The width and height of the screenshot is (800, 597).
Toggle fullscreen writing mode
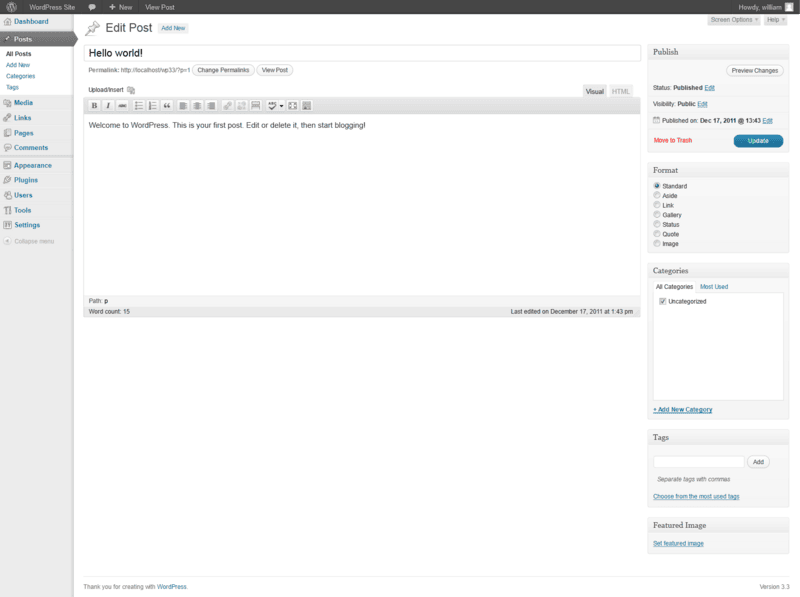(x=292, y=106)
